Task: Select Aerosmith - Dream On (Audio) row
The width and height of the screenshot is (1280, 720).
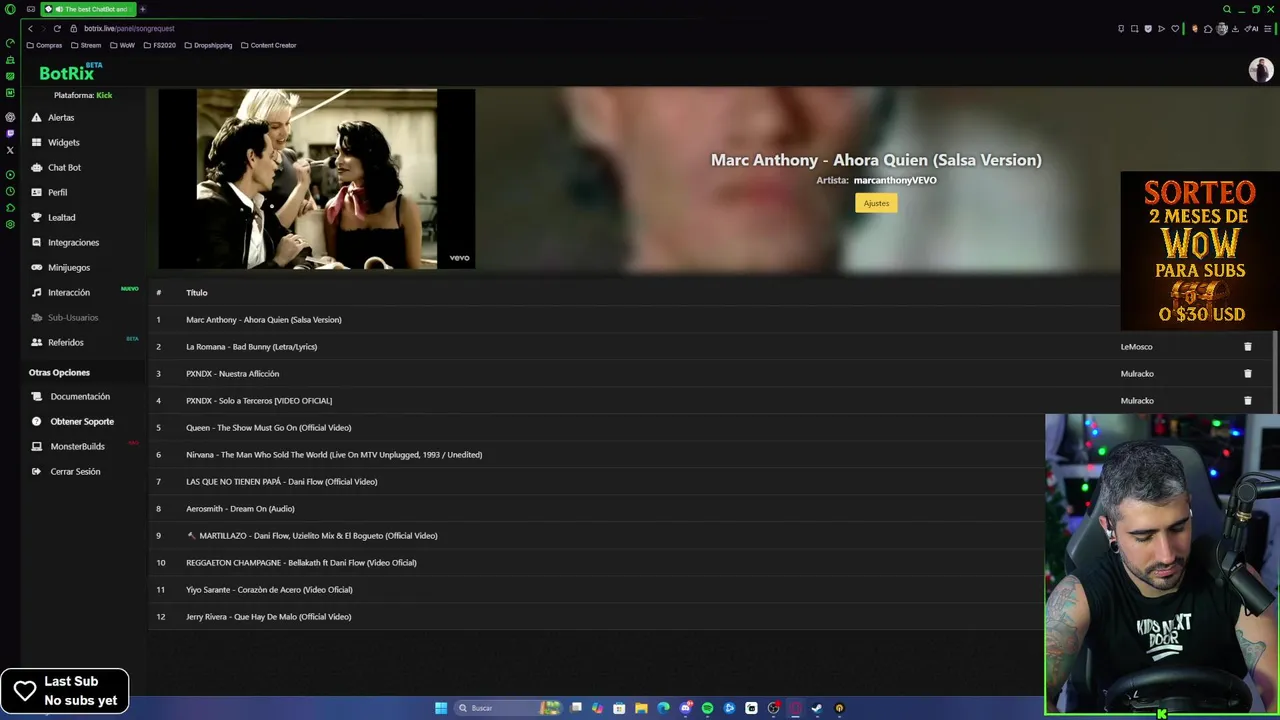Action: (x=596, y=509)
